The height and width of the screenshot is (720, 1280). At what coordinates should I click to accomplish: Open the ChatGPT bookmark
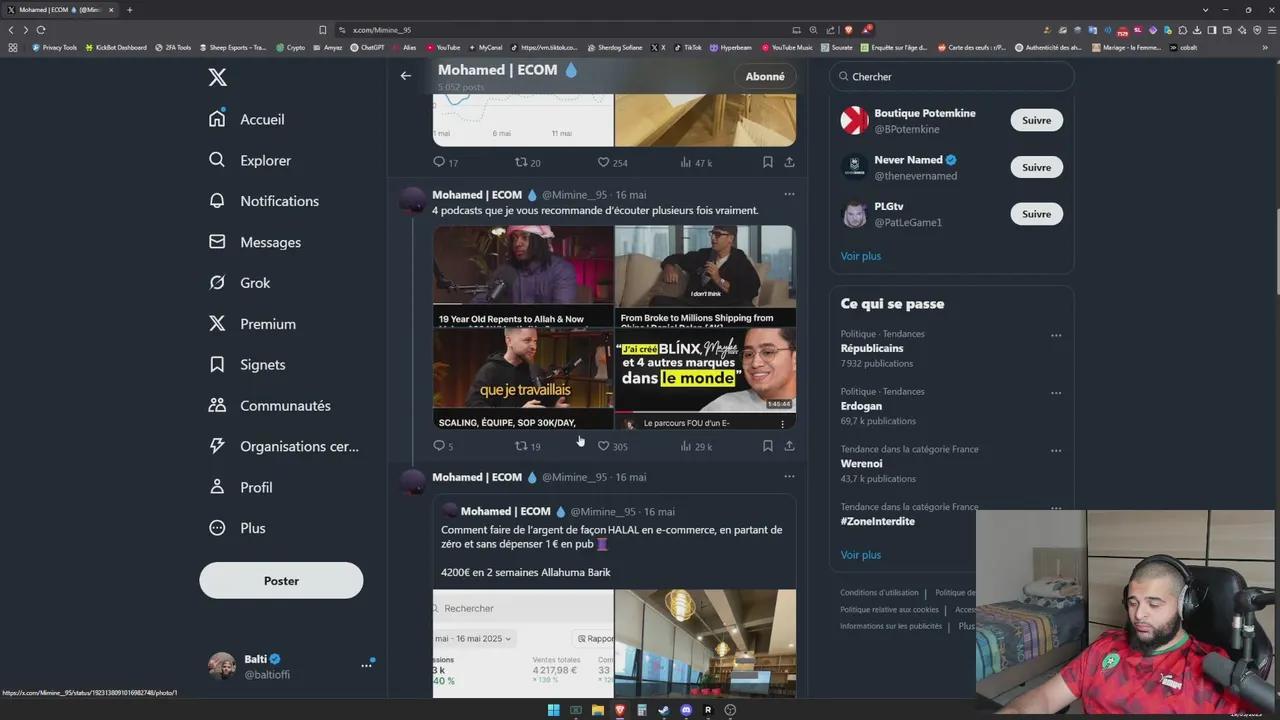[367, 47]
